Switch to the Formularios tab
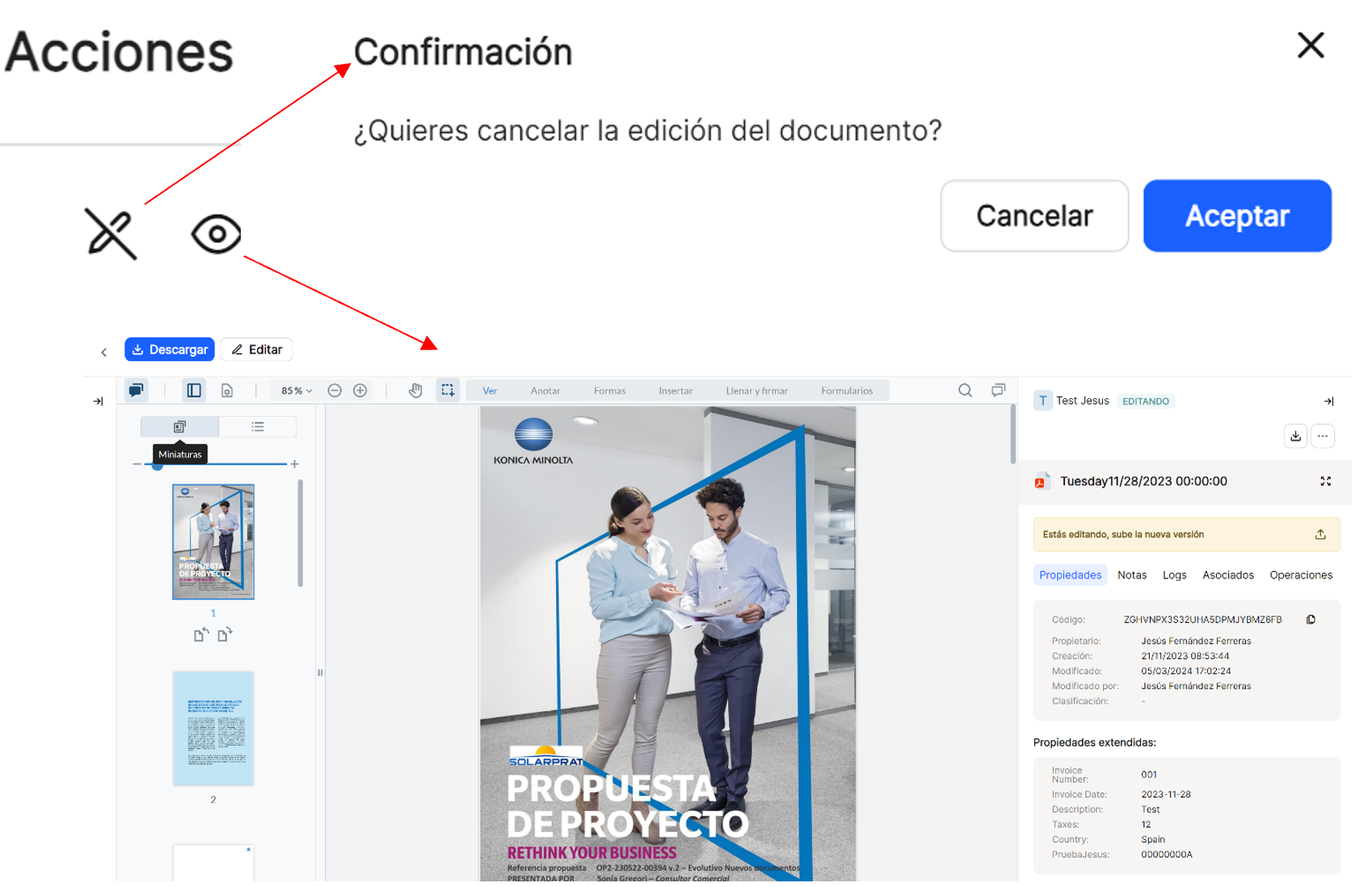The width and height of the screenshot is (1372, 887). (847, 391)
